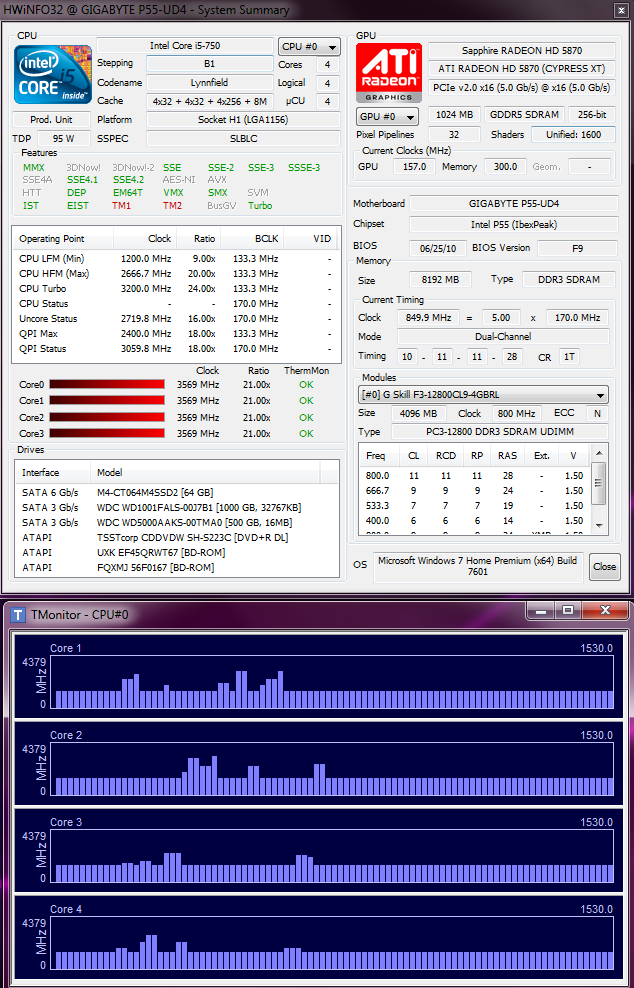Viewport: 634px width, 988px height.
Task: Select the CPU LFM (Min) row
Action: coord(176,258)
